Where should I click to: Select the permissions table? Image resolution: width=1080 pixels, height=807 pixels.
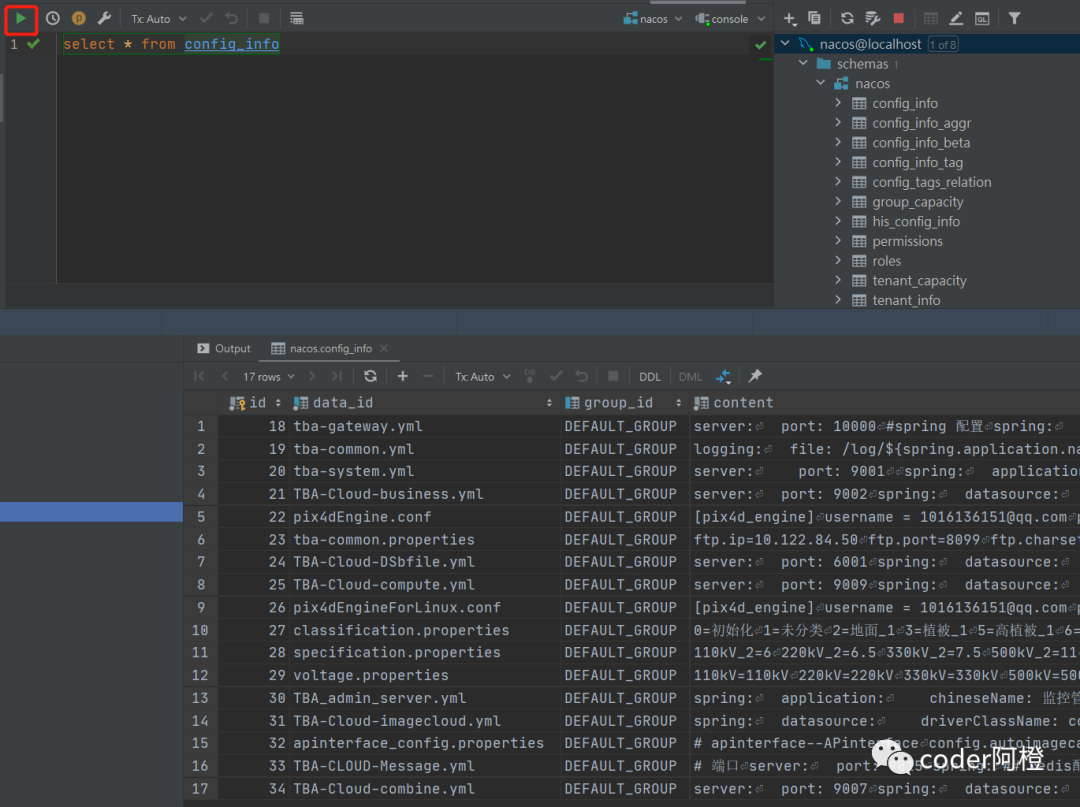coord(907,241)
